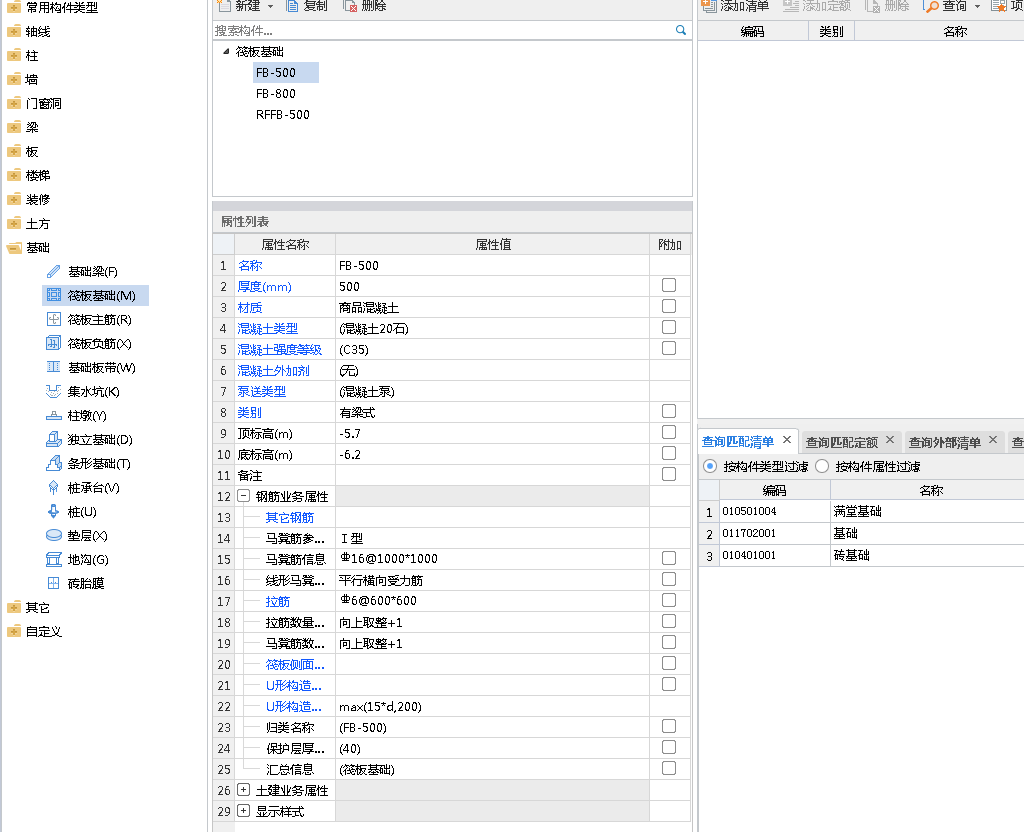Switch to the 查询外部清单 tab

[944, 442]
